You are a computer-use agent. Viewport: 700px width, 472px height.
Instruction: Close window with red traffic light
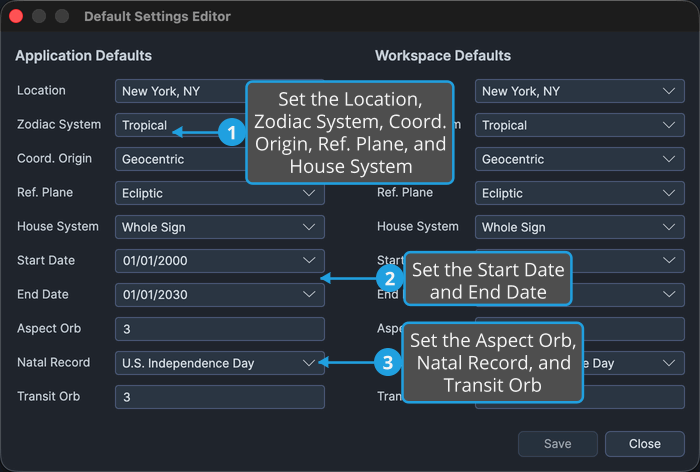pos(16,16)
